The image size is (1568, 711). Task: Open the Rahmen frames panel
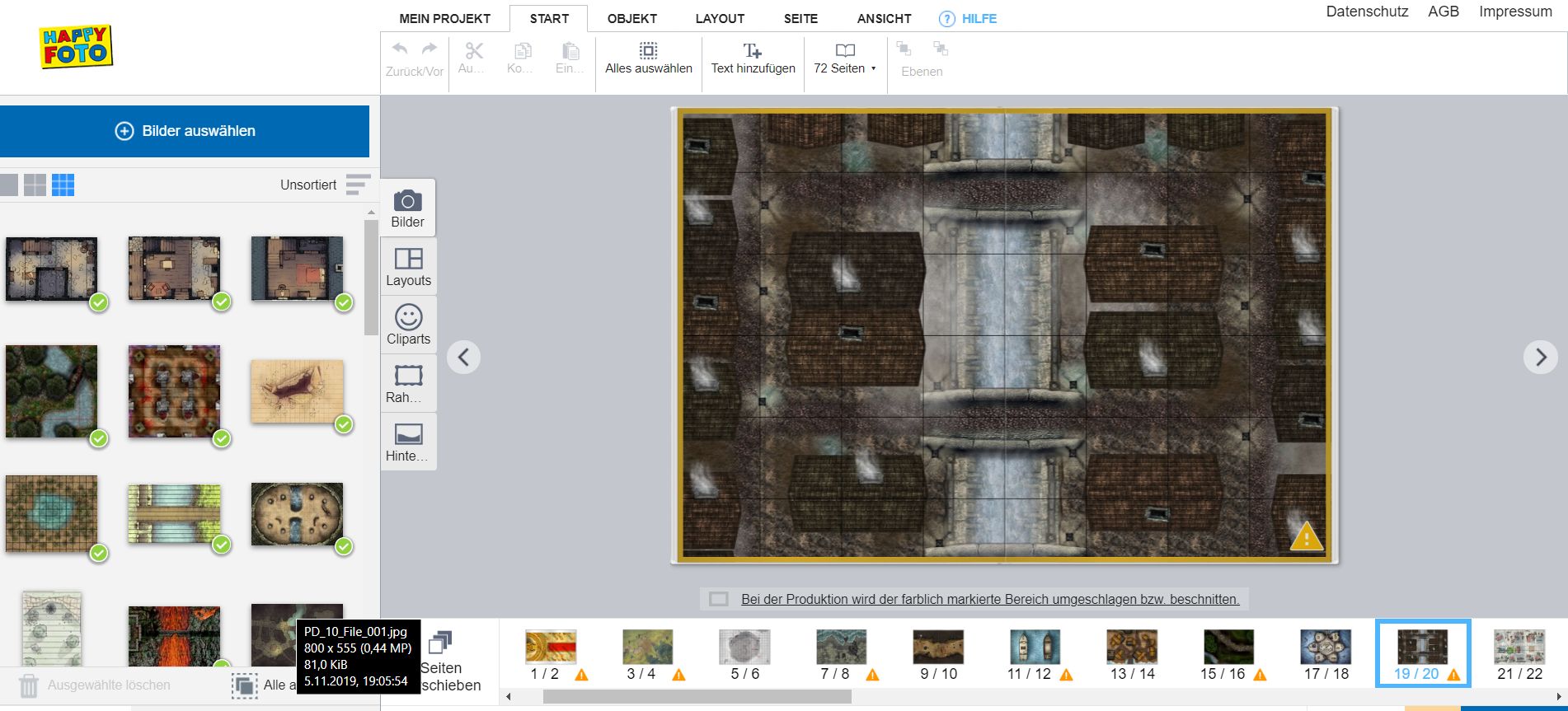coord(408,383)
